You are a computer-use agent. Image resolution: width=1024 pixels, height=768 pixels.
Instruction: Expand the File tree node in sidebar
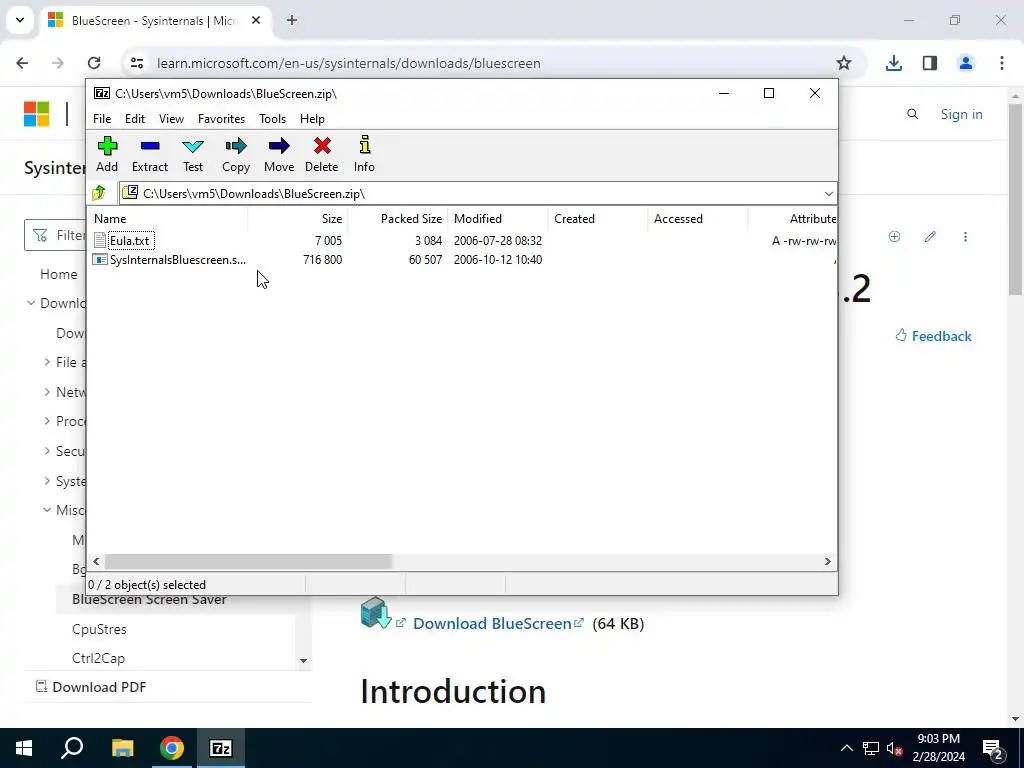click(47, 362)
